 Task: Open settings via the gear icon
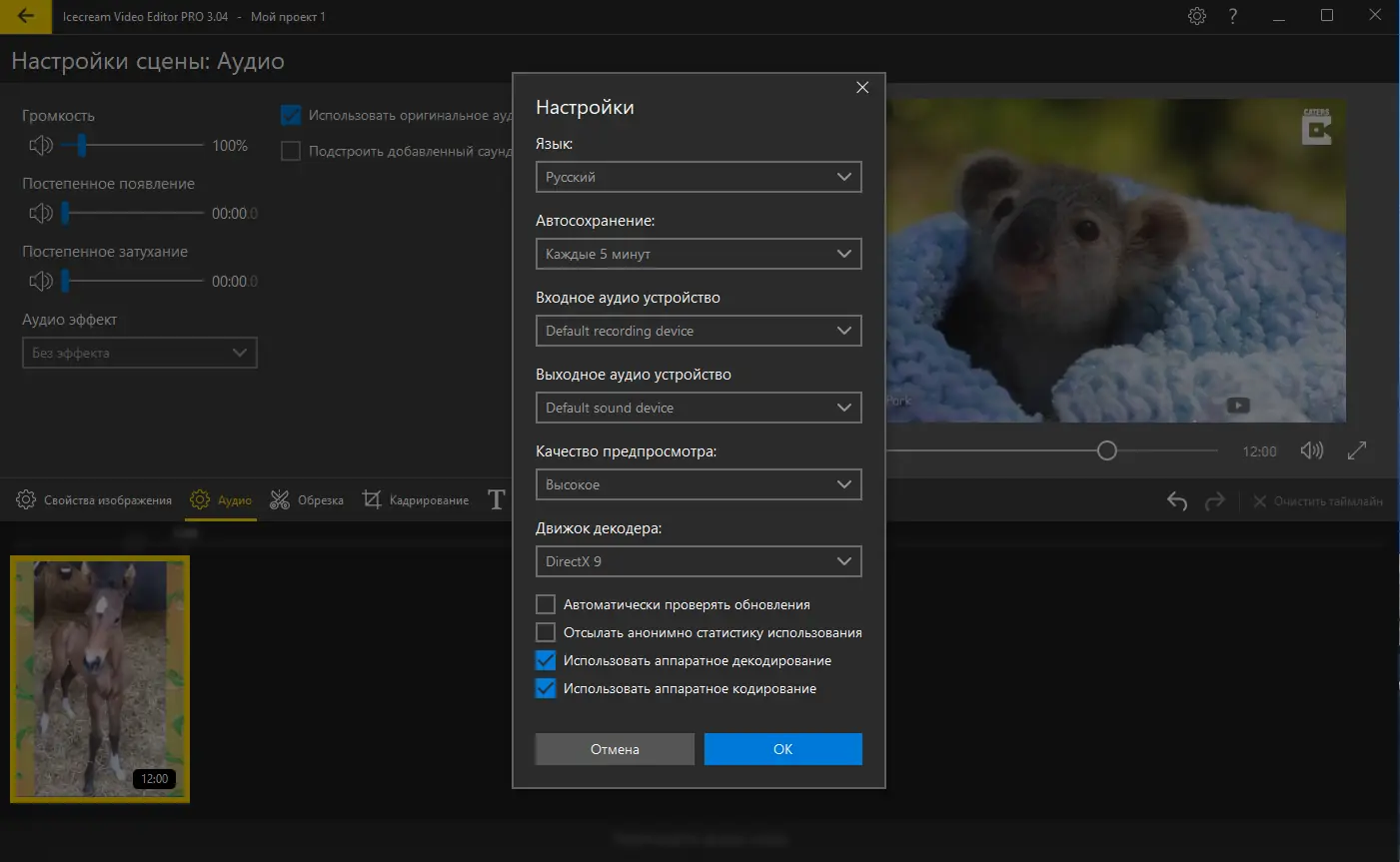coord(1196,16)
